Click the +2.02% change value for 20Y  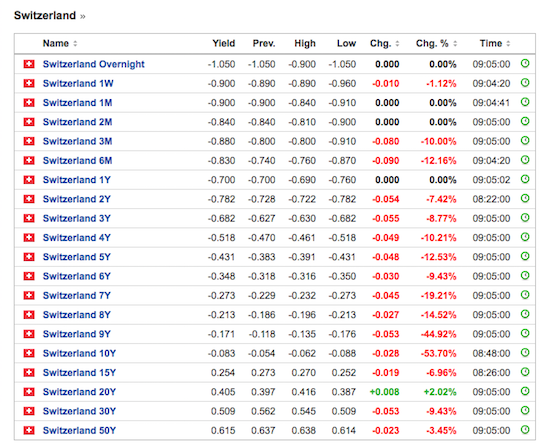point(440,392)
